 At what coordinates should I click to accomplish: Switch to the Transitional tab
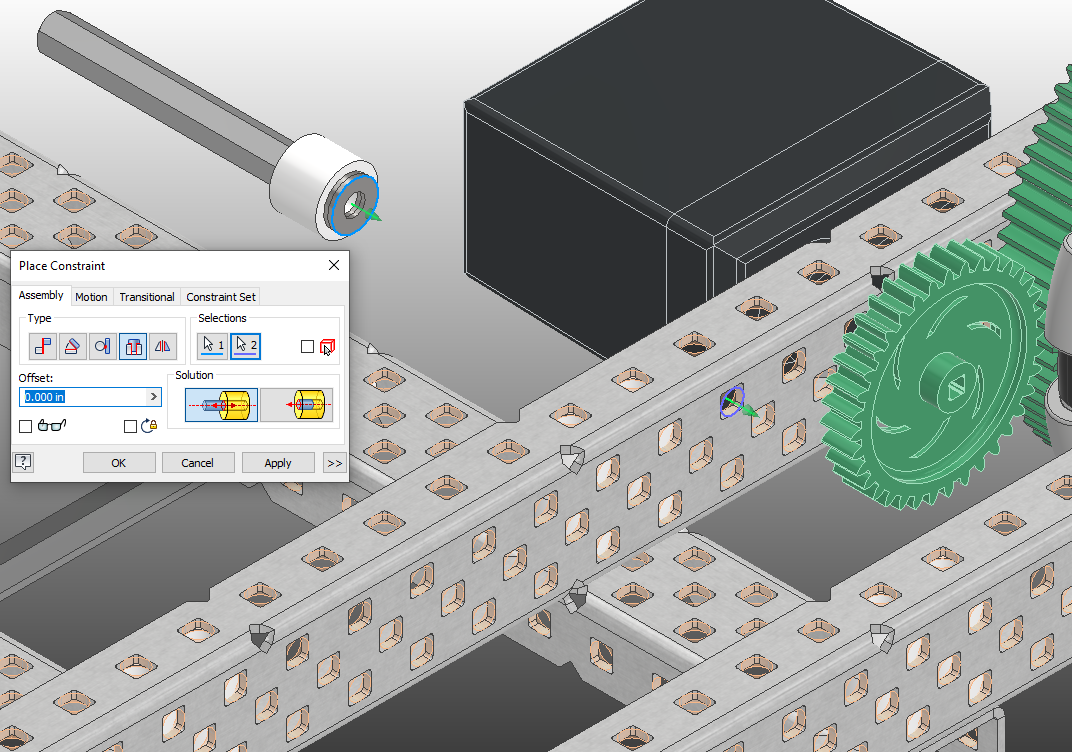pyautogui.click(x=147, y=297)
